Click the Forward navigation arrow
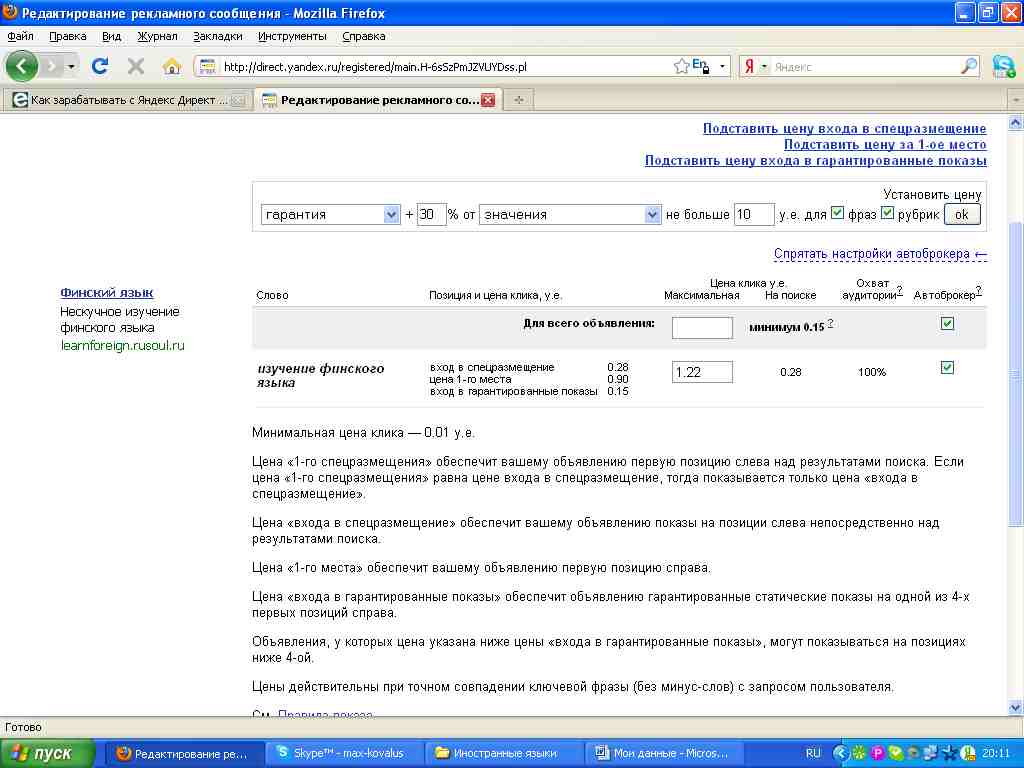The width and height of the screenshot is (1024, 768). point(52,66)
